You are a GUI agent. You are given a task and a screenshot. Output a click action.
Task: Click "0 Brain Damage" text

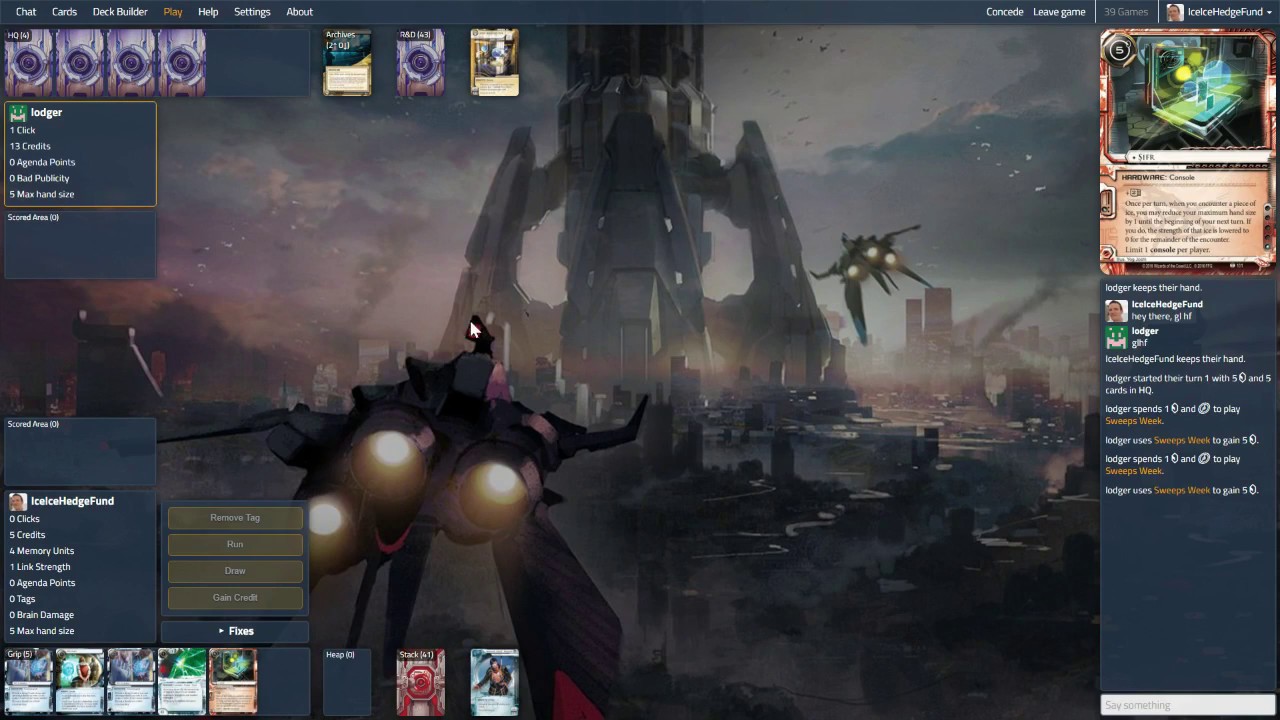click(42, 615)
